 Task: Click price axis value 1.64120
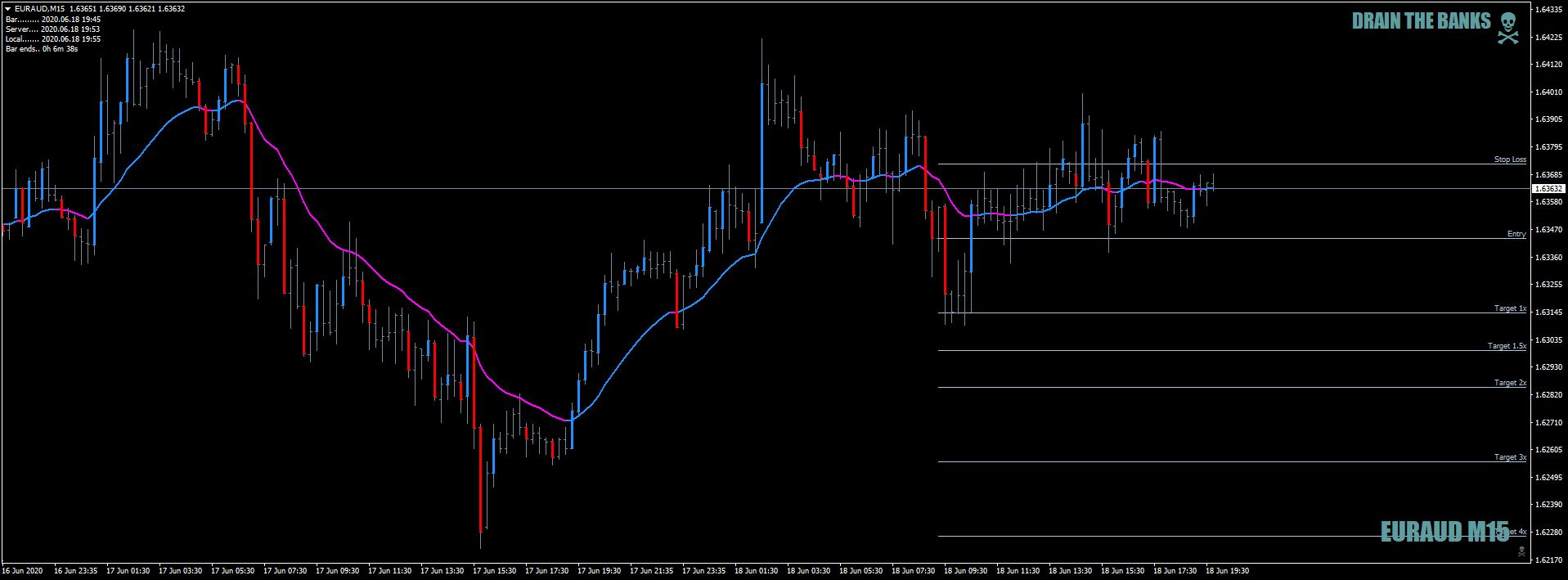point(1550,65)
